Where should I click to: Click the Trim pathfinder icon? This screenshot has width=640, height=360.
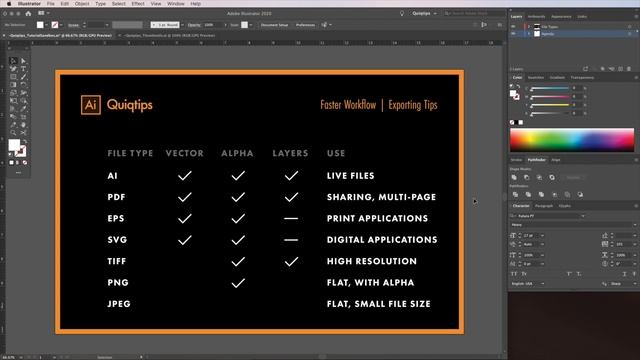[529, 195]
